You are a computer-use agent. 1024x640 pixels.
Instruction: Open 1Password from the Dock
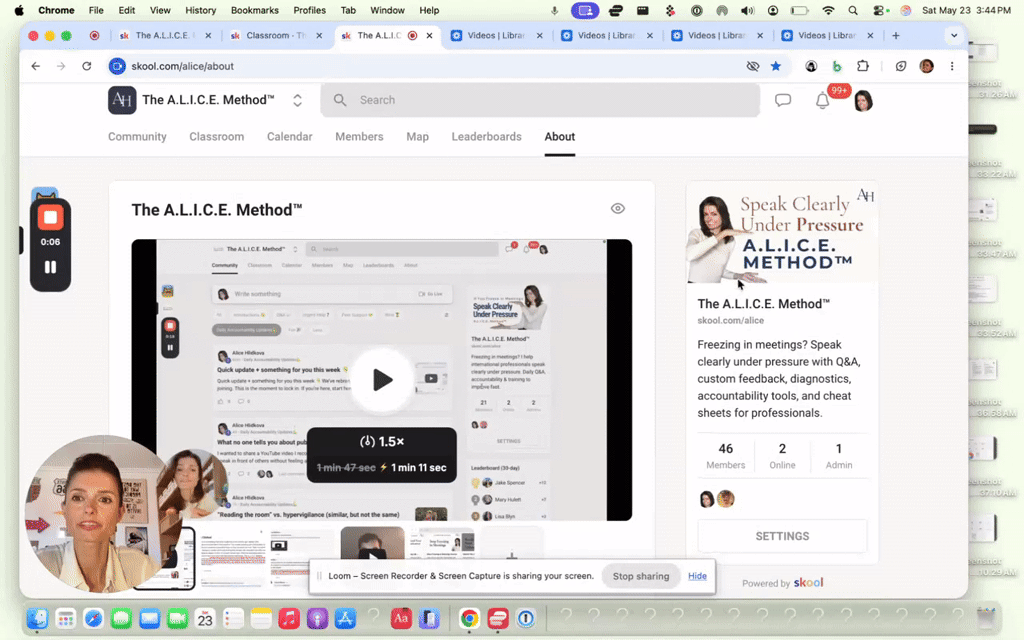click(526, 618)
